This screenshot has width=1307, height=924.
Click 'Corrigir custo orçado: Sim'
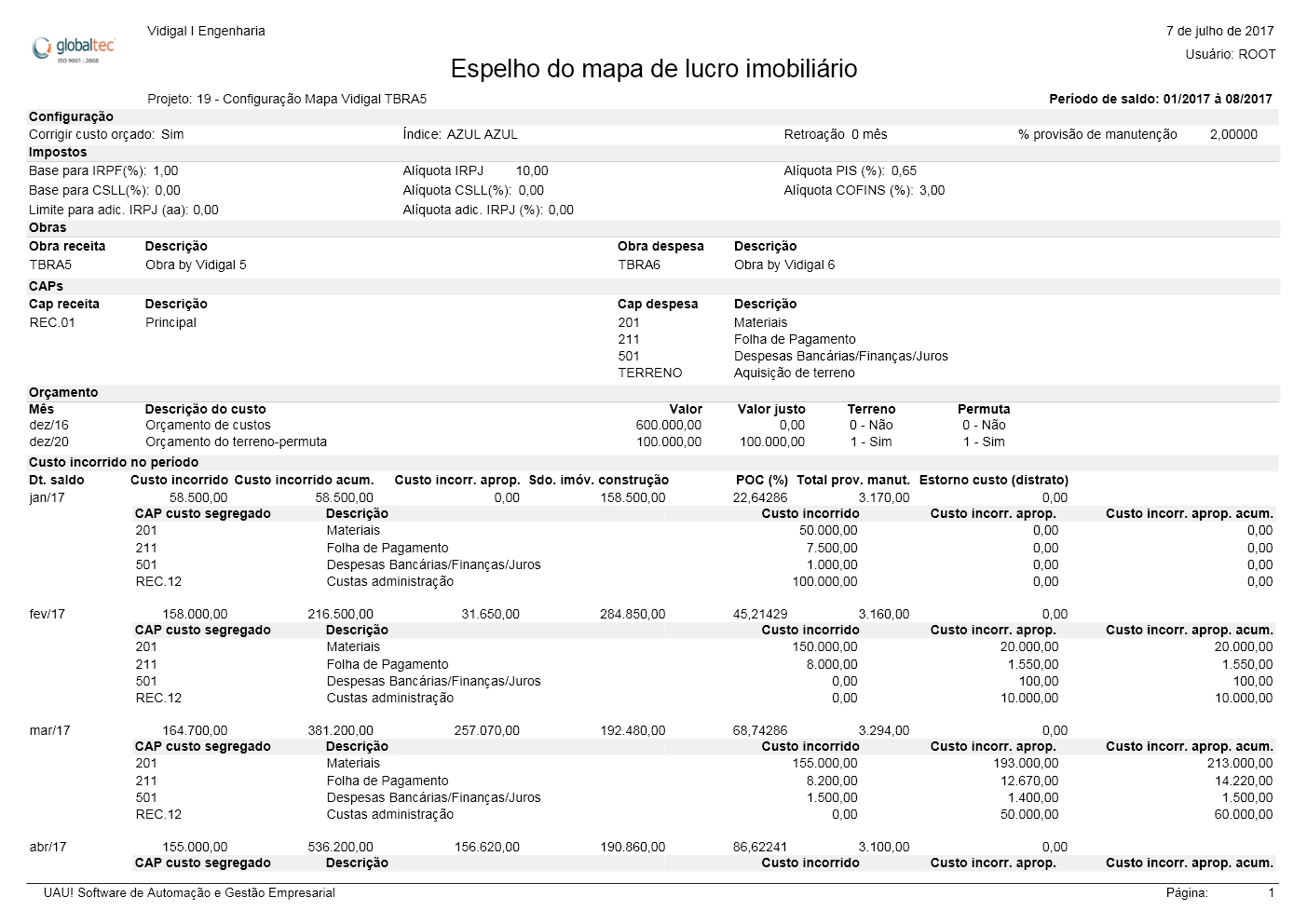click(106, 134)
